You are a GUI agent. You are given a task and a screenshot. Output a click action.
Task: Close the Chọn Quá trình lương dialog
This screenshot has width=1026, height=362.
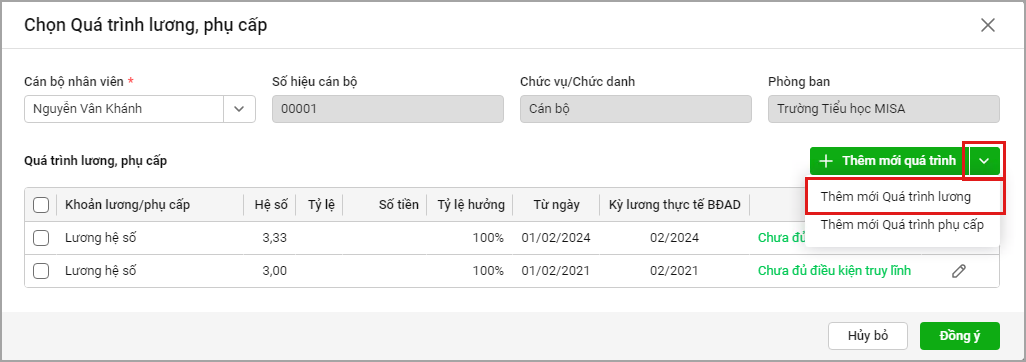coord(987,26)
